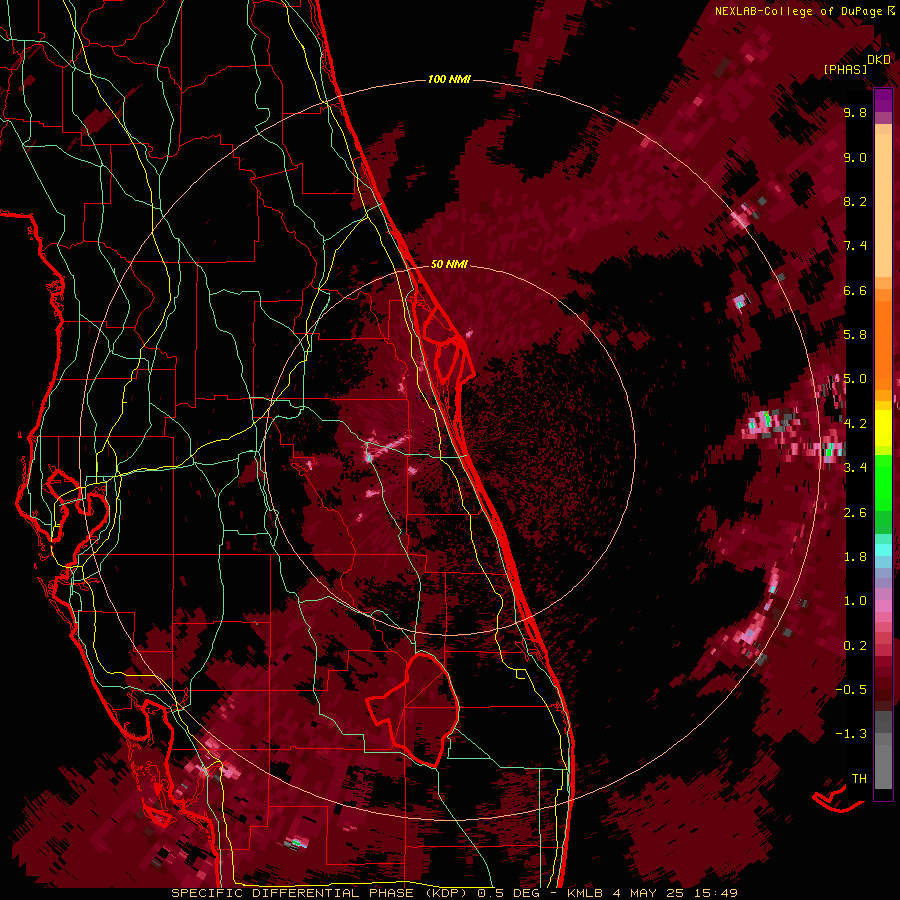Click the 1.8 scale value

[855, 557]
